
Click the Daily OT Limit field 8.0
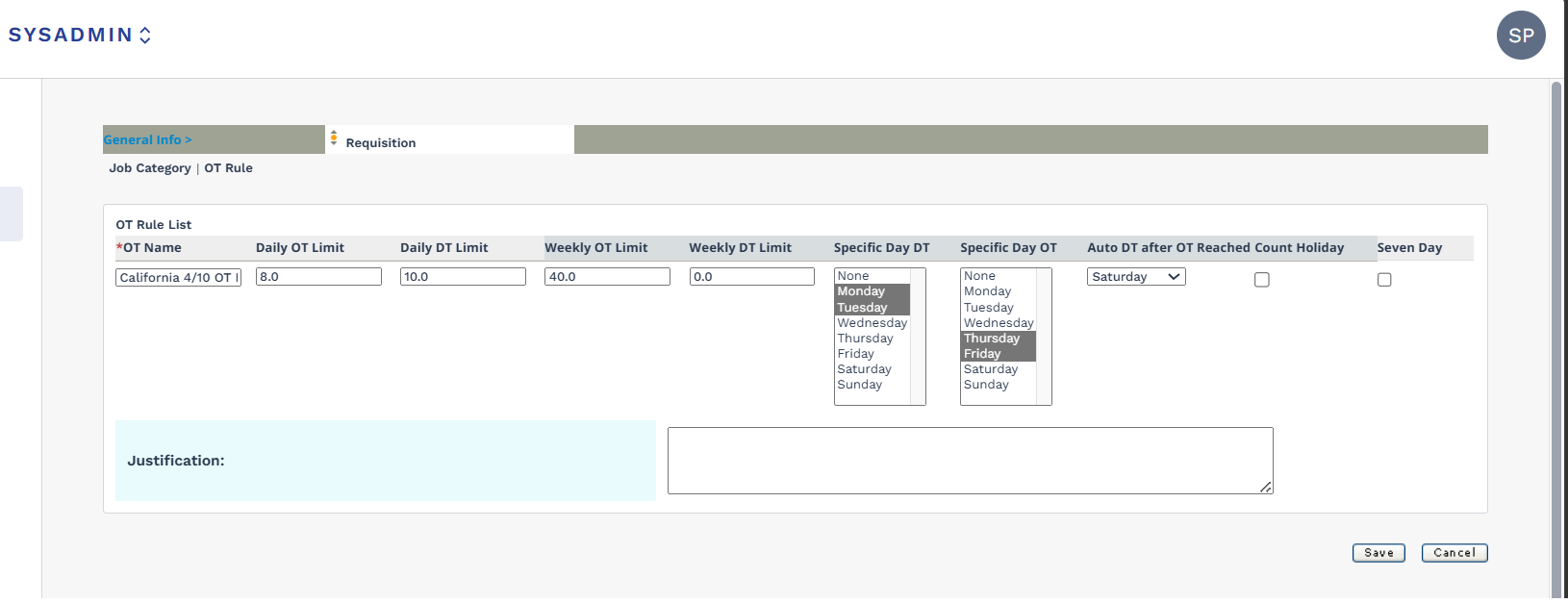(x=318, y=276)
